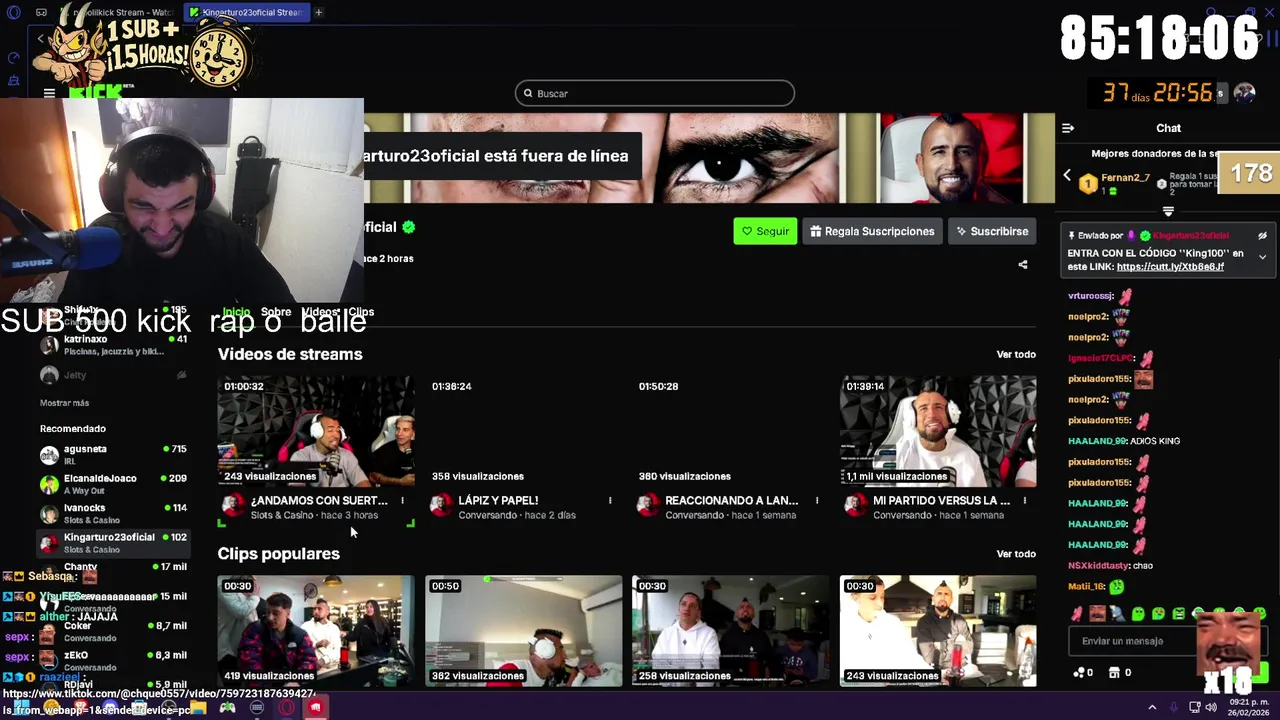Open Kick hamburger sidebar menu
Viewport: 1280px width, 720px height.
[x=49, y=93]
